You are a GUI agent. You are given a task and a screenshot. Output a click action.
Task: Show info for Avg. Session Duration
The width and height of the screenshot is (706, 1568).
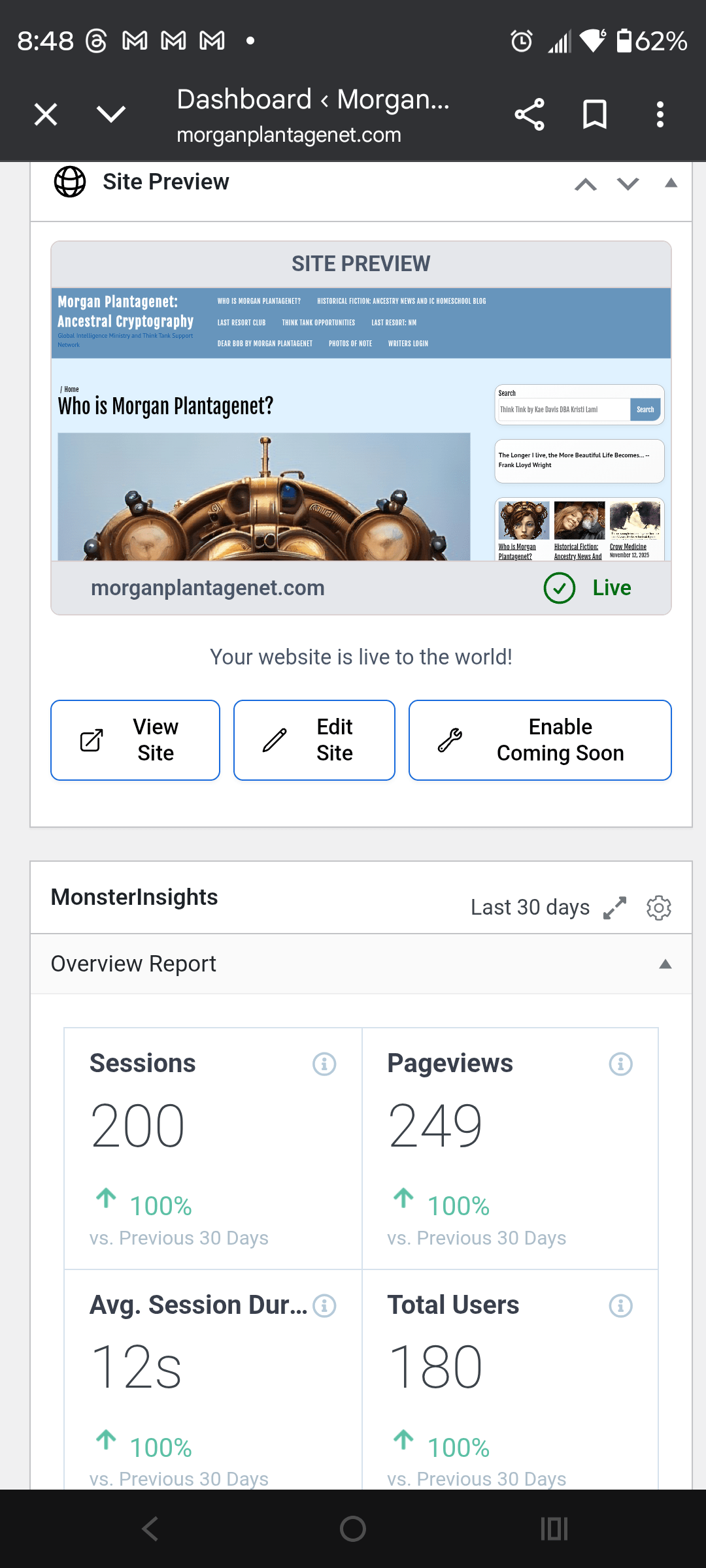pyautogui.click(x=324, y=1306)
